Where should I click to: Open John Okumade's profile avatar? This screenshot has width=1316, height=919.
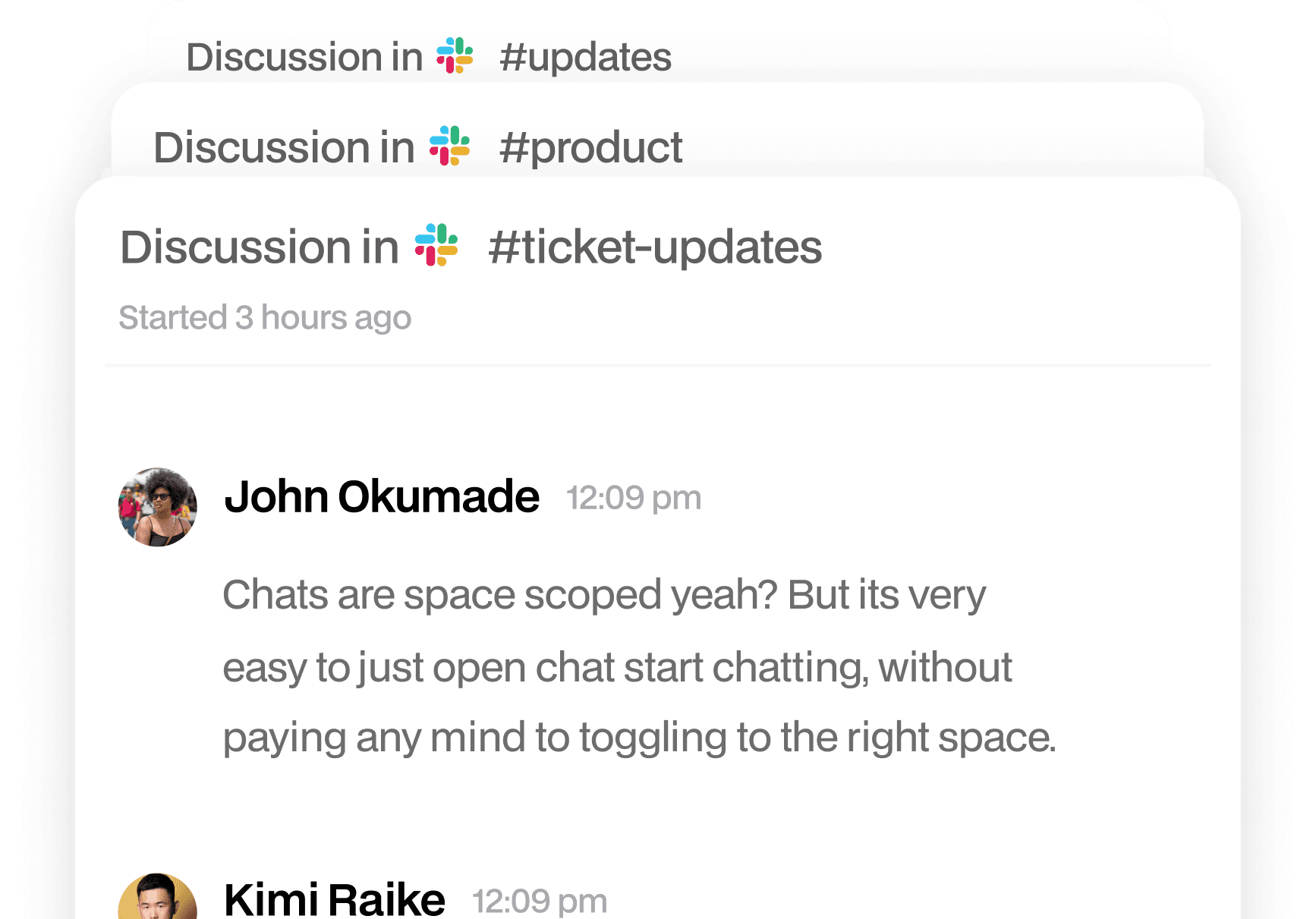[158, 507]
